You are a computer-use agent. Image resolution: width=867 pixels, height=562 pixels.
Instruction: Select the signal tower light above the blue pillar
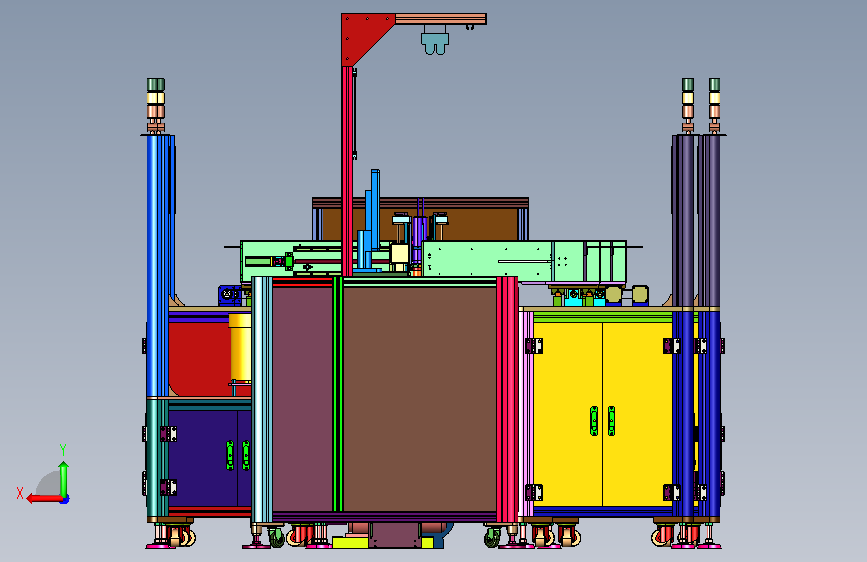(156, 105)
